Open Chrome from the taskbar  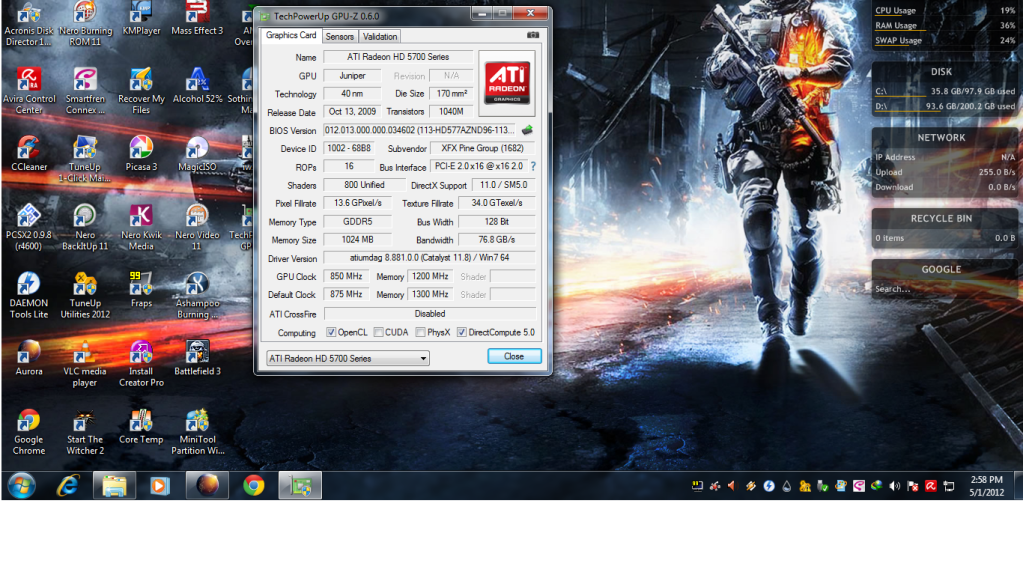[x=254, y=486]
